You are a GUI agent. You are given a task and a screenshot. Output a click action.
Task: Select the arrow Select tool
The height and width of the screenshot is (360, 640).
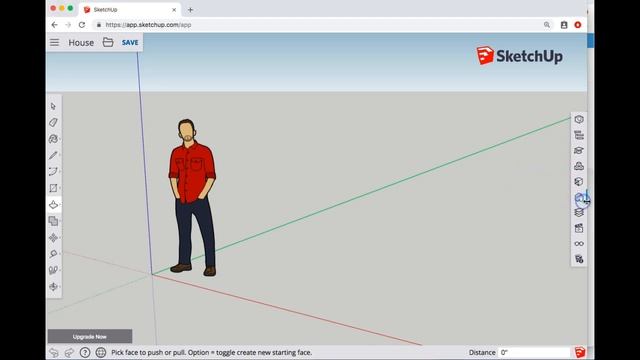(x=53, y=106)
